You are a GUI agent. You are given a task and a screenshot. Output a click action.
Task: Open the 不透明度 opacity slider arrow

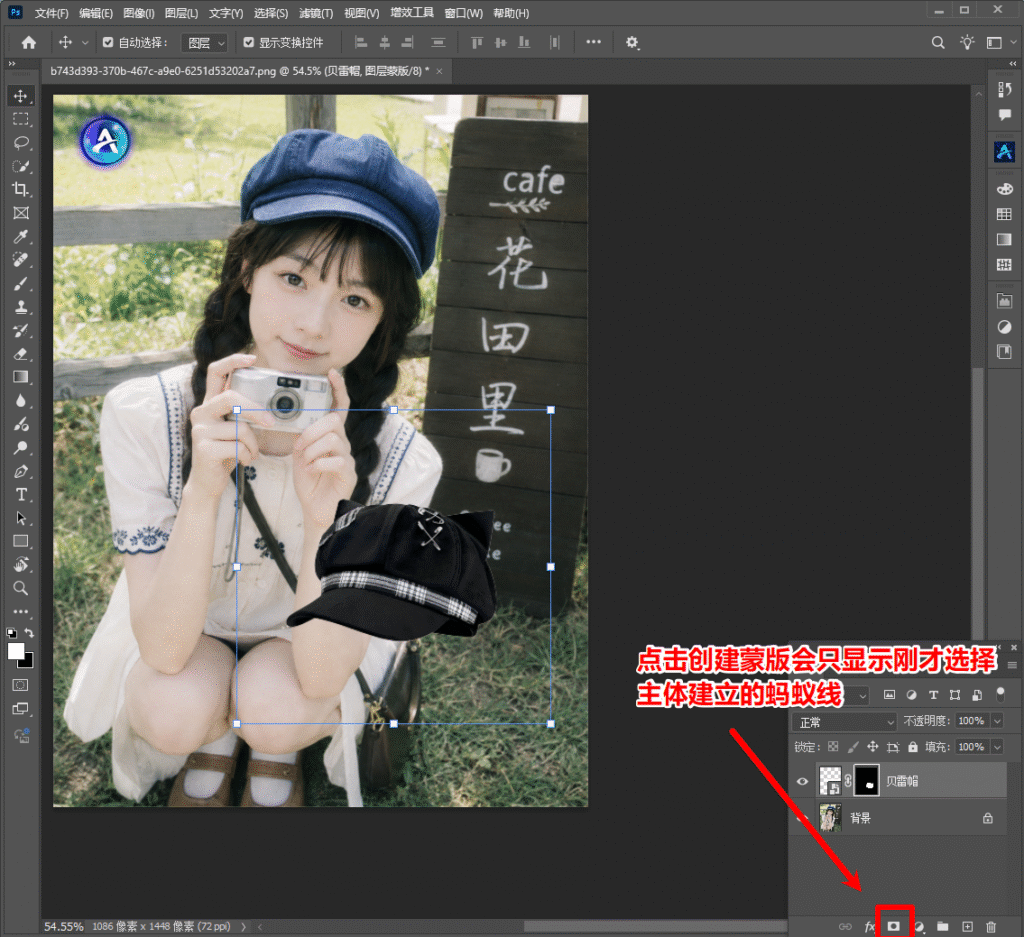(x=997, y=721)
